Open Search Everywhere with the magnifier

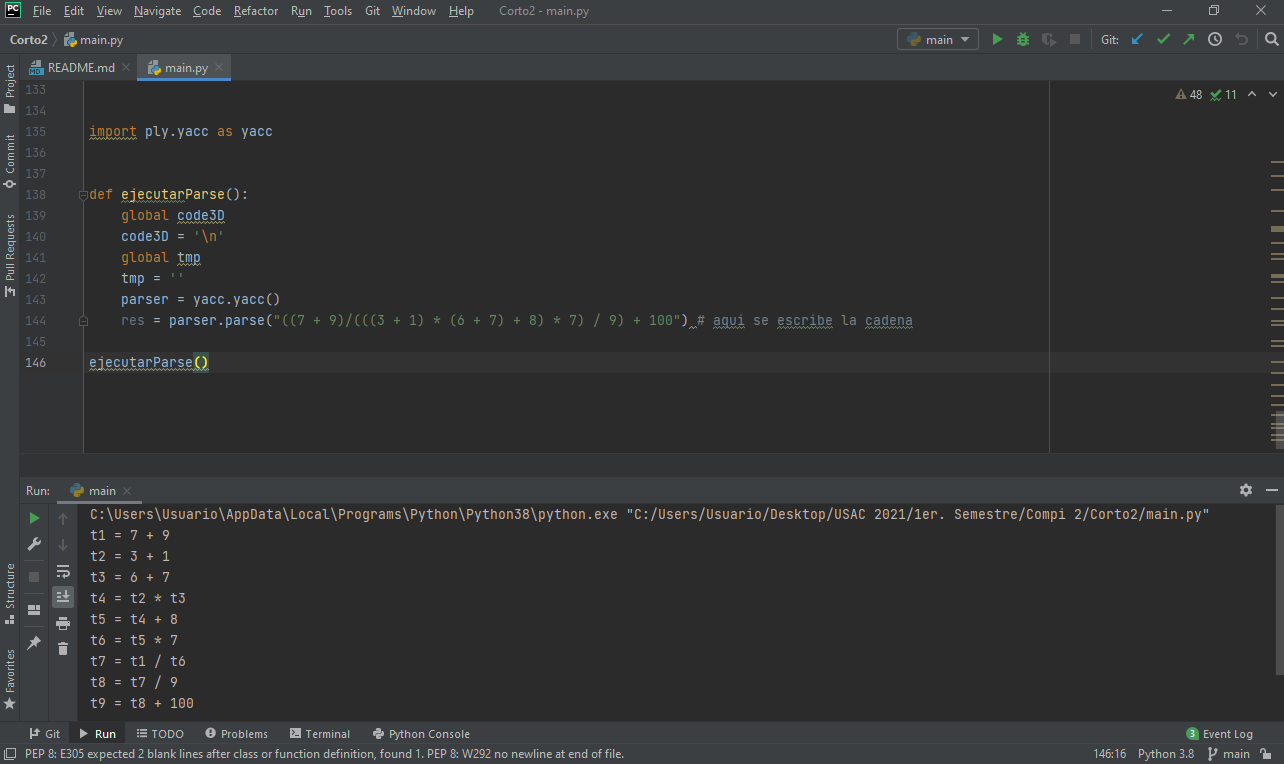pyautogui.click(x=1270, y=39)
